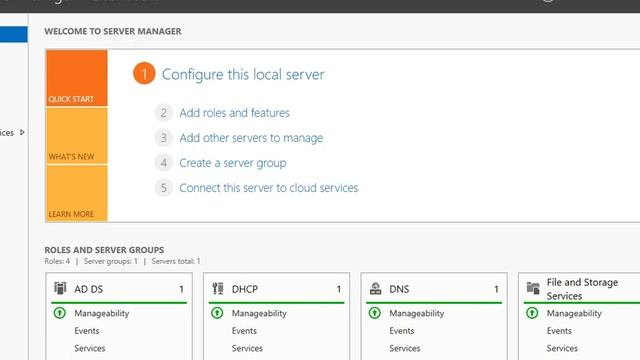The width and height of the screenshot is (640, 360).
Task: Open Configure this local server link
Action: (x=243, y=74)
